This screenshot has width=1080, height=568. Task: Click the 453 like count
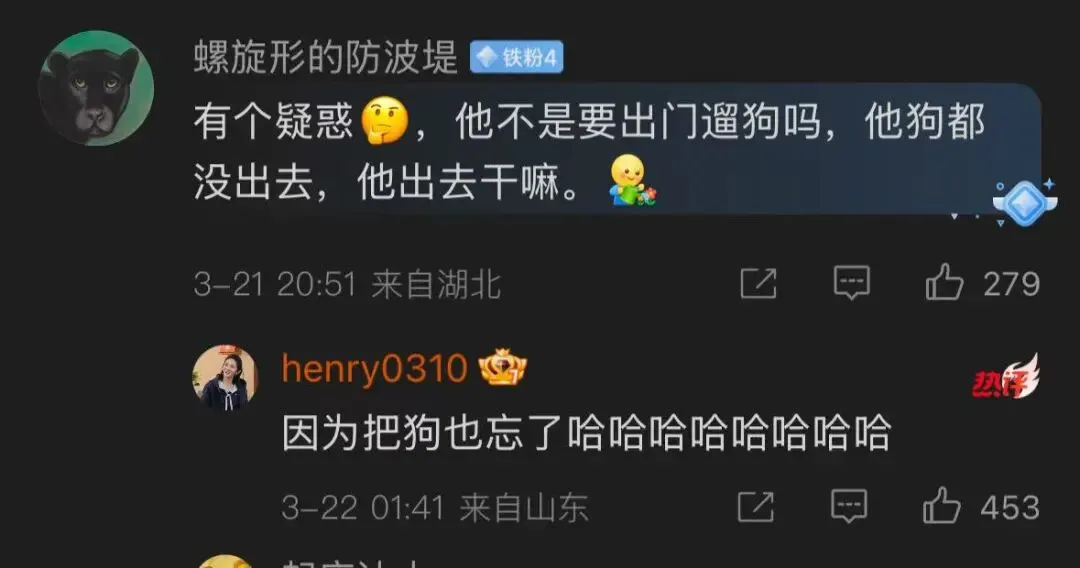(1010, 507)
